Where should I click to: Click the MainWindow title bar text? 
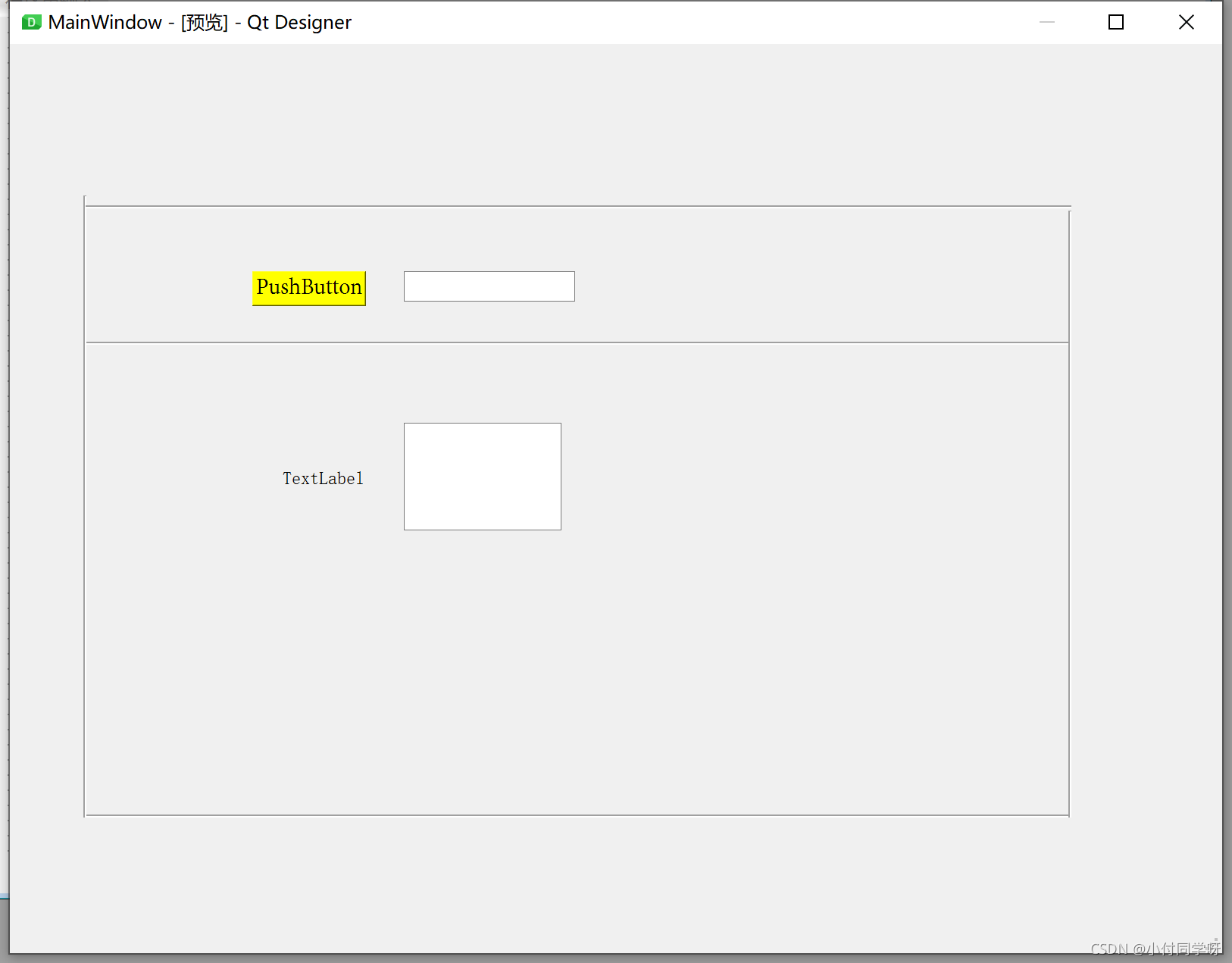[200, 22]
